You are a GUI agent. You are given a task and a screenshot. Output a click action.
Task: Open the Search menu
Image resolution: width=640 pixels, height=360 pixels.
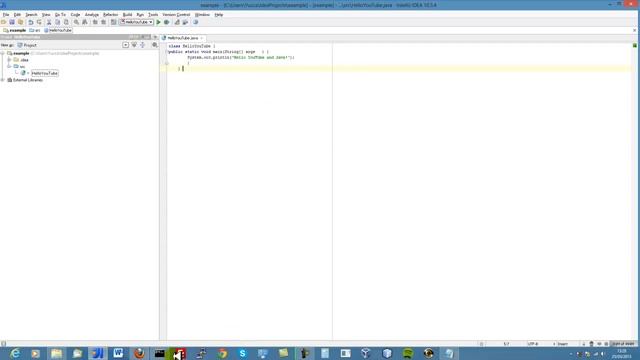pos(31,15)
